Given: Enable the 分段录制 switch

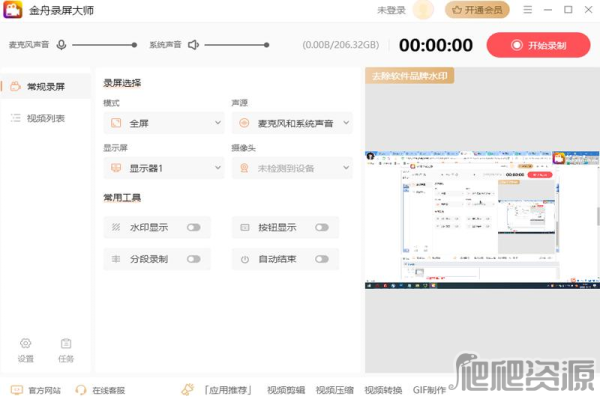Looking at the screenshot, I should pyautogui.click(x=194, y=259).
